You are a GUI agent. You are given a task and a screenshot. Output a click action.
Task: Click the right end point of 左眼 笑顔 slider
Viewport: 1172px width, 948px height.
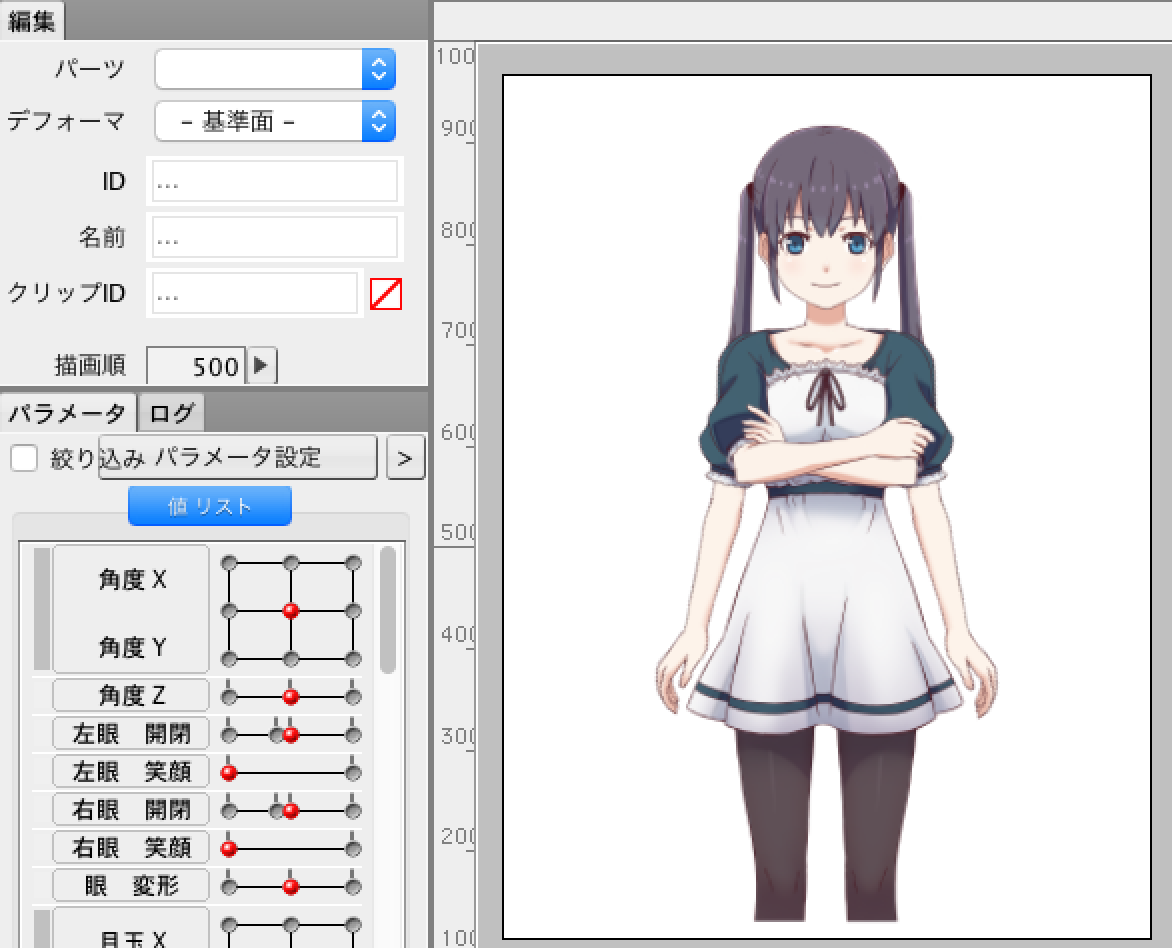354,773
